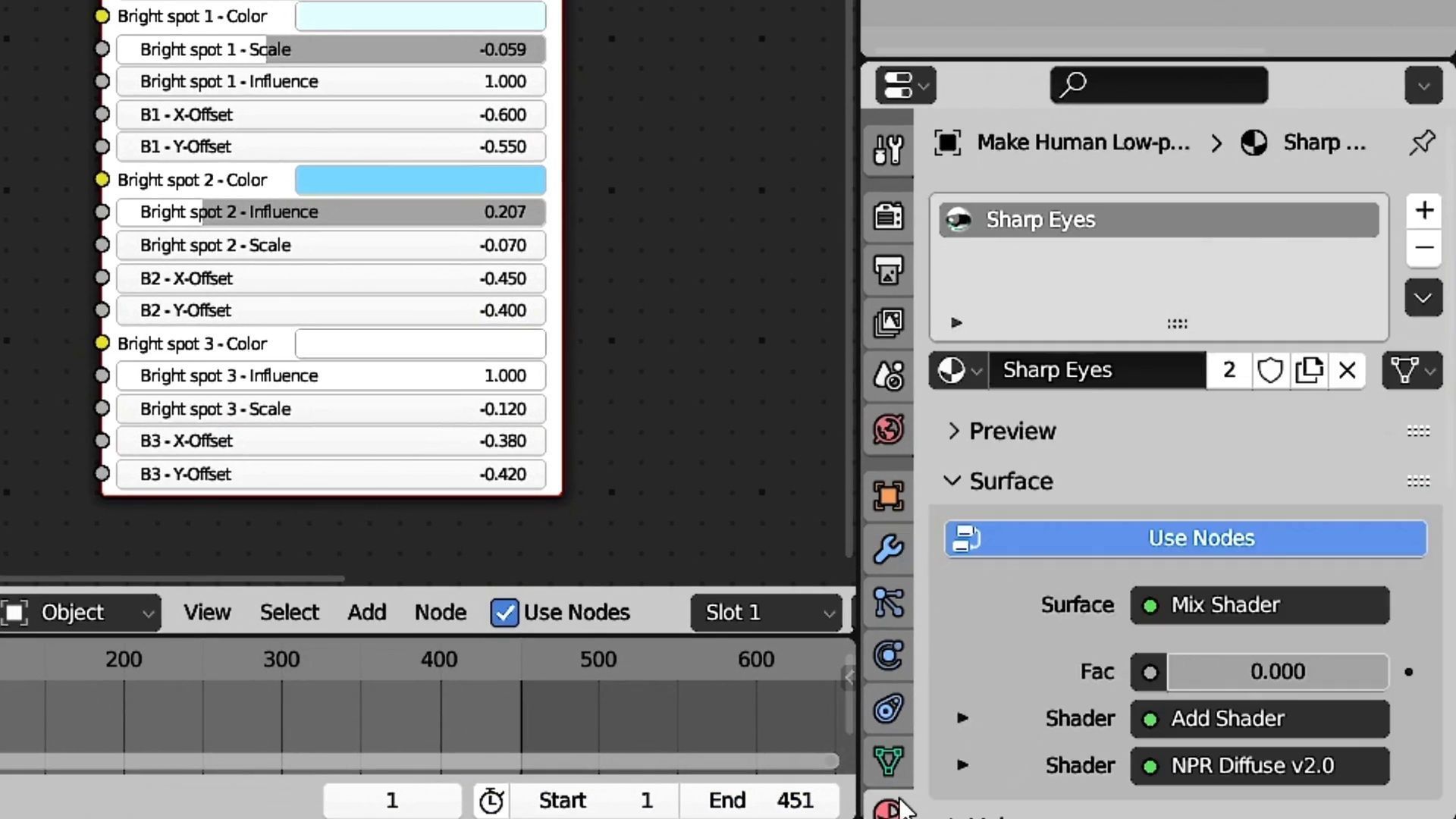This screenshot has width=1456, height=819.
Task: Click the Bright spot 2 Color swatch
Action: tap(420, 180)
